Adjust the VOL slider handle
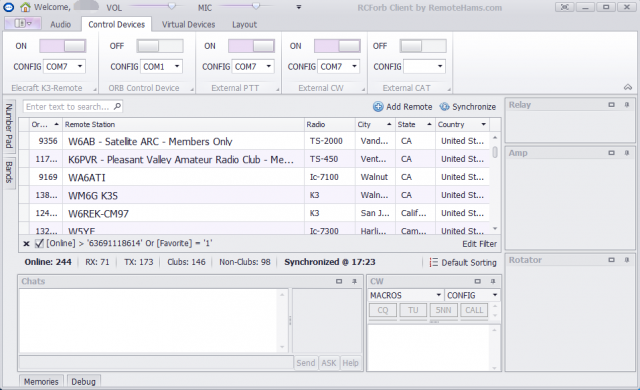 coord(172,6)
